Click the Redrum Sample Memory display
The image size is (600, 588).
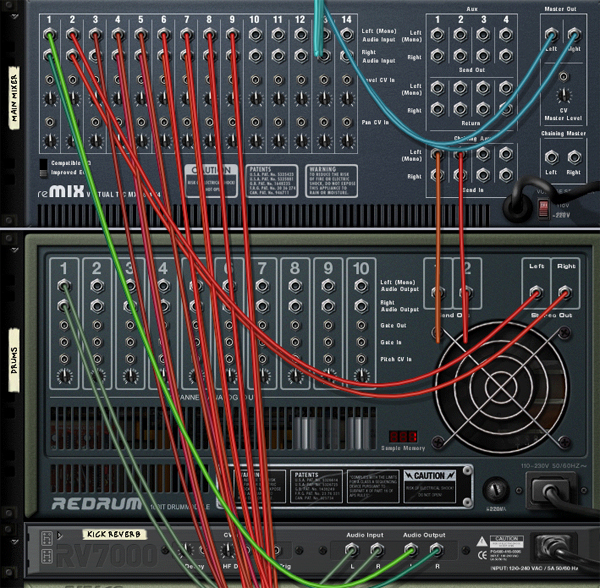403,437
